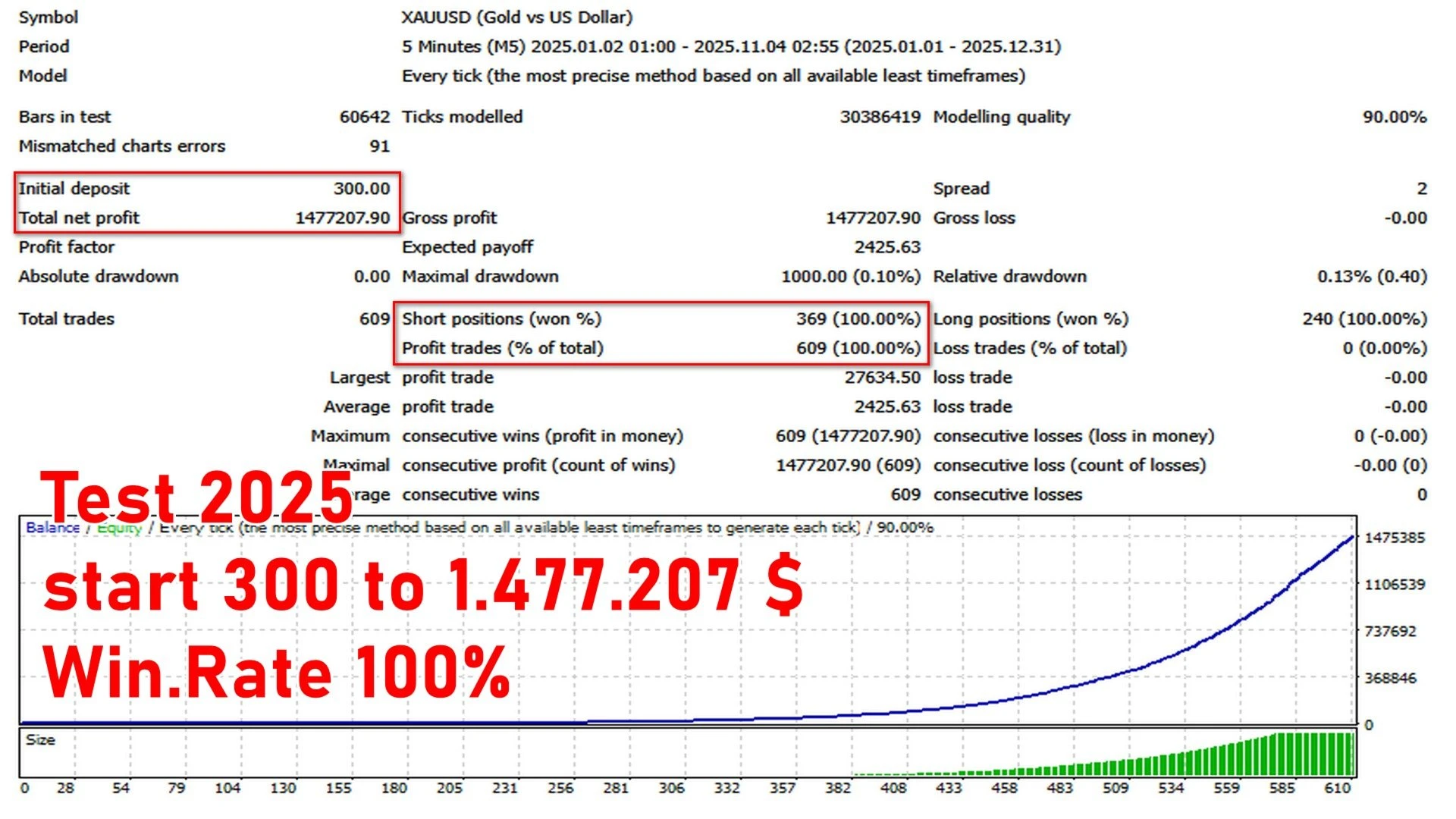Click the Initial deposit value 300.00
This screenshot has height=819, width=1456.
(x=362, y=188)
